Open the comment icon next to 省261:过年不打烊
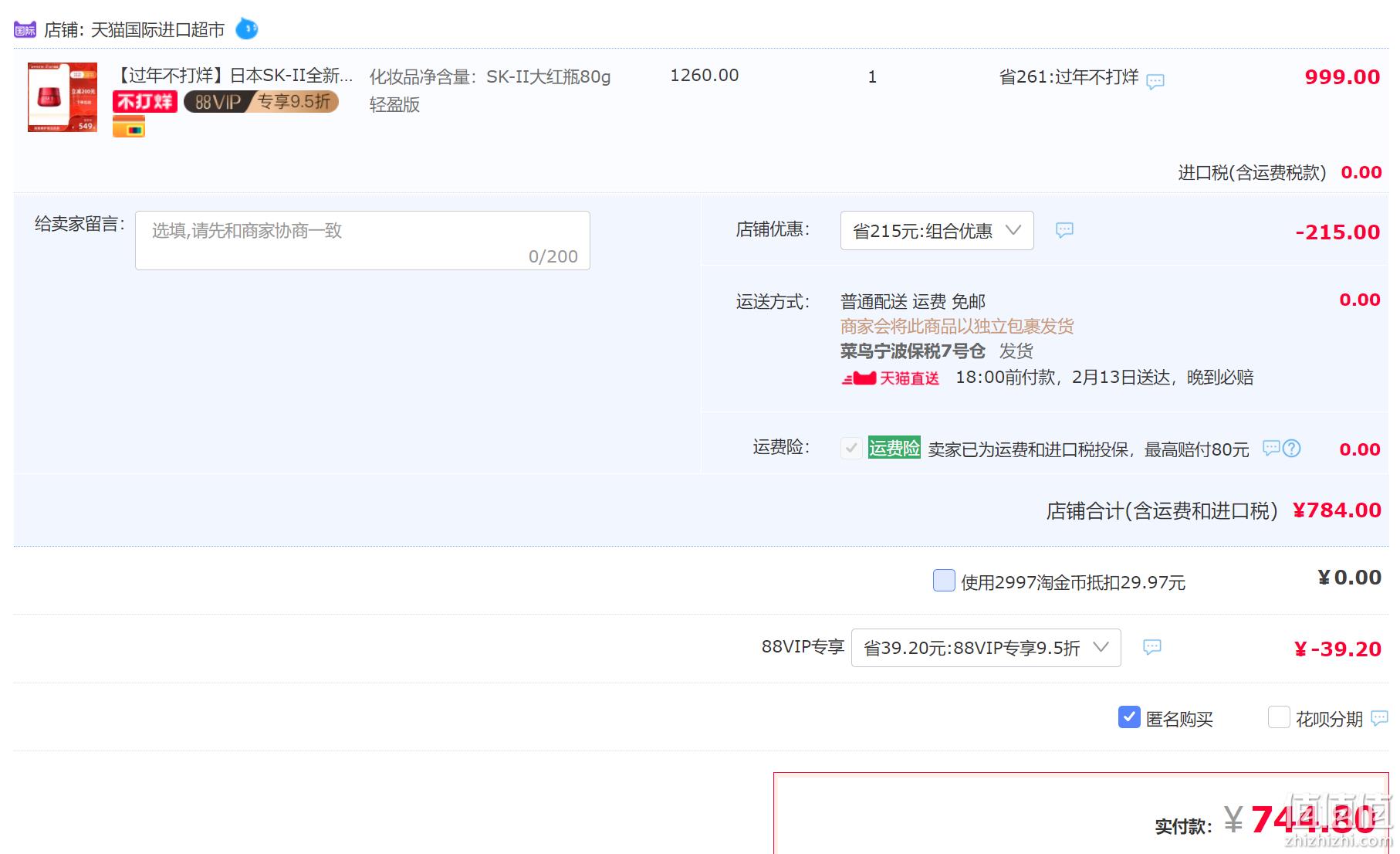 point(1155,81)
